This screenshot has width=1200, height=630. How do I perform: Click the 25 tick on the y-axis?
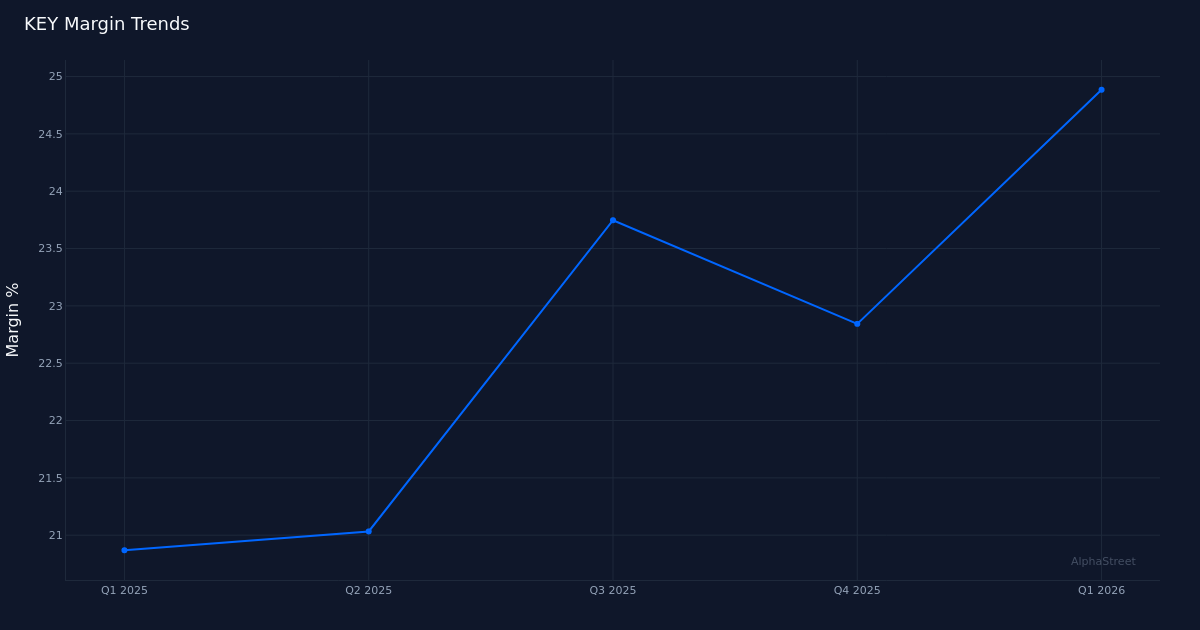(x=59, y=76)
